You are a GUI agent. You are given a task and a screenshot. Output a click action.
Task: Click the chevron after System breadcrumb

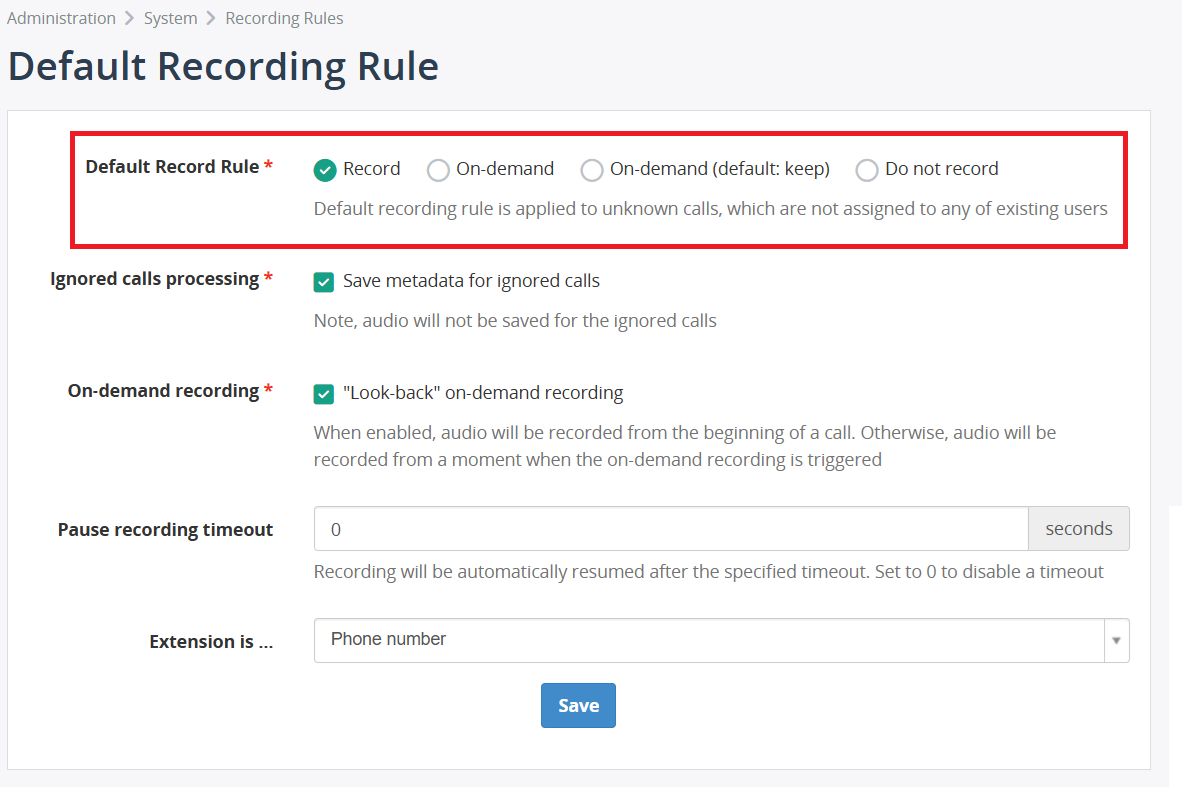211,18
